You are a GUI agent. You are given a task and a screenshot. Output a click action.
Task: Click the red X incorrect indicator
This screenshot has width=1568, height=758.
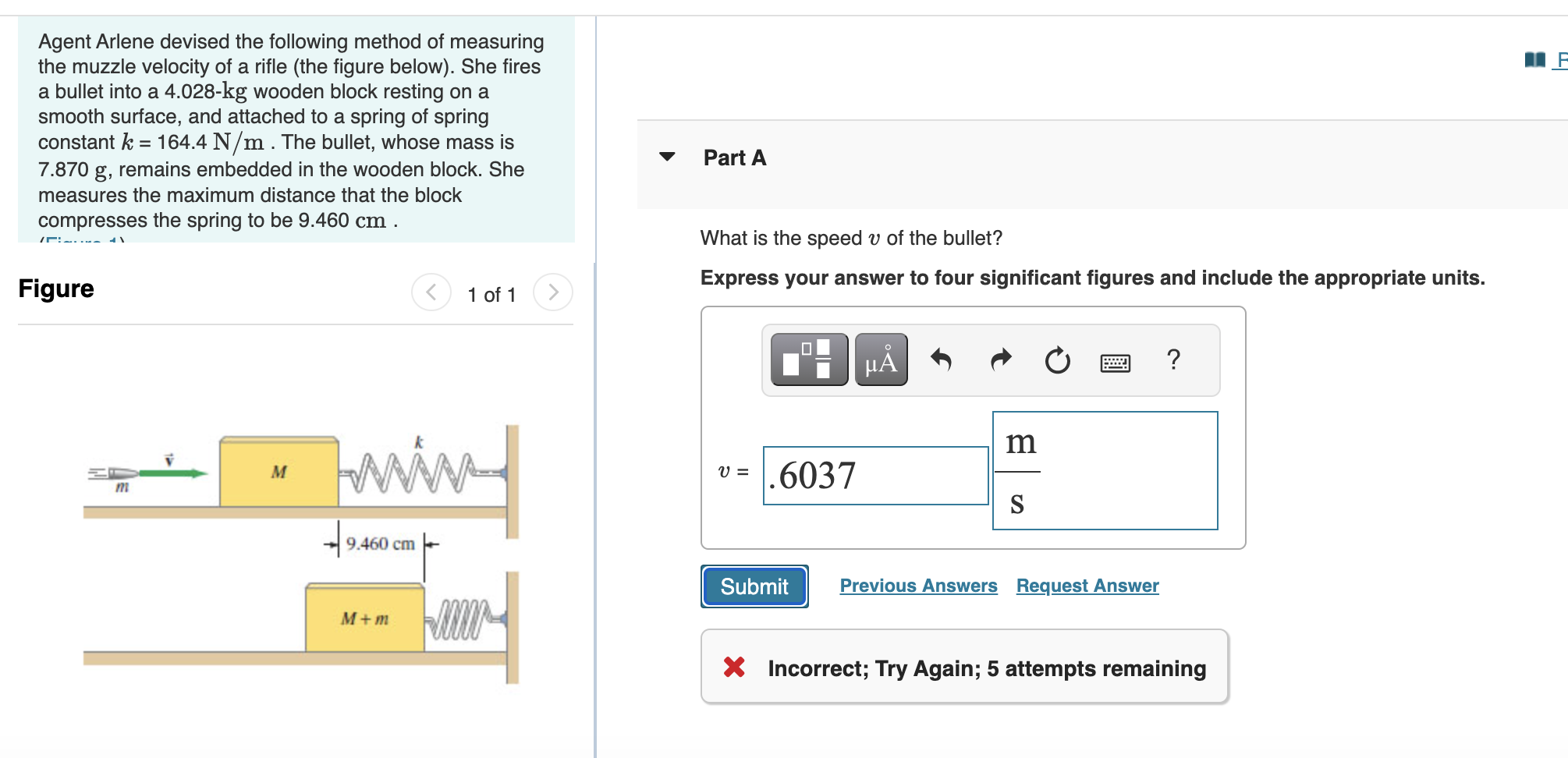pos(734,668)
